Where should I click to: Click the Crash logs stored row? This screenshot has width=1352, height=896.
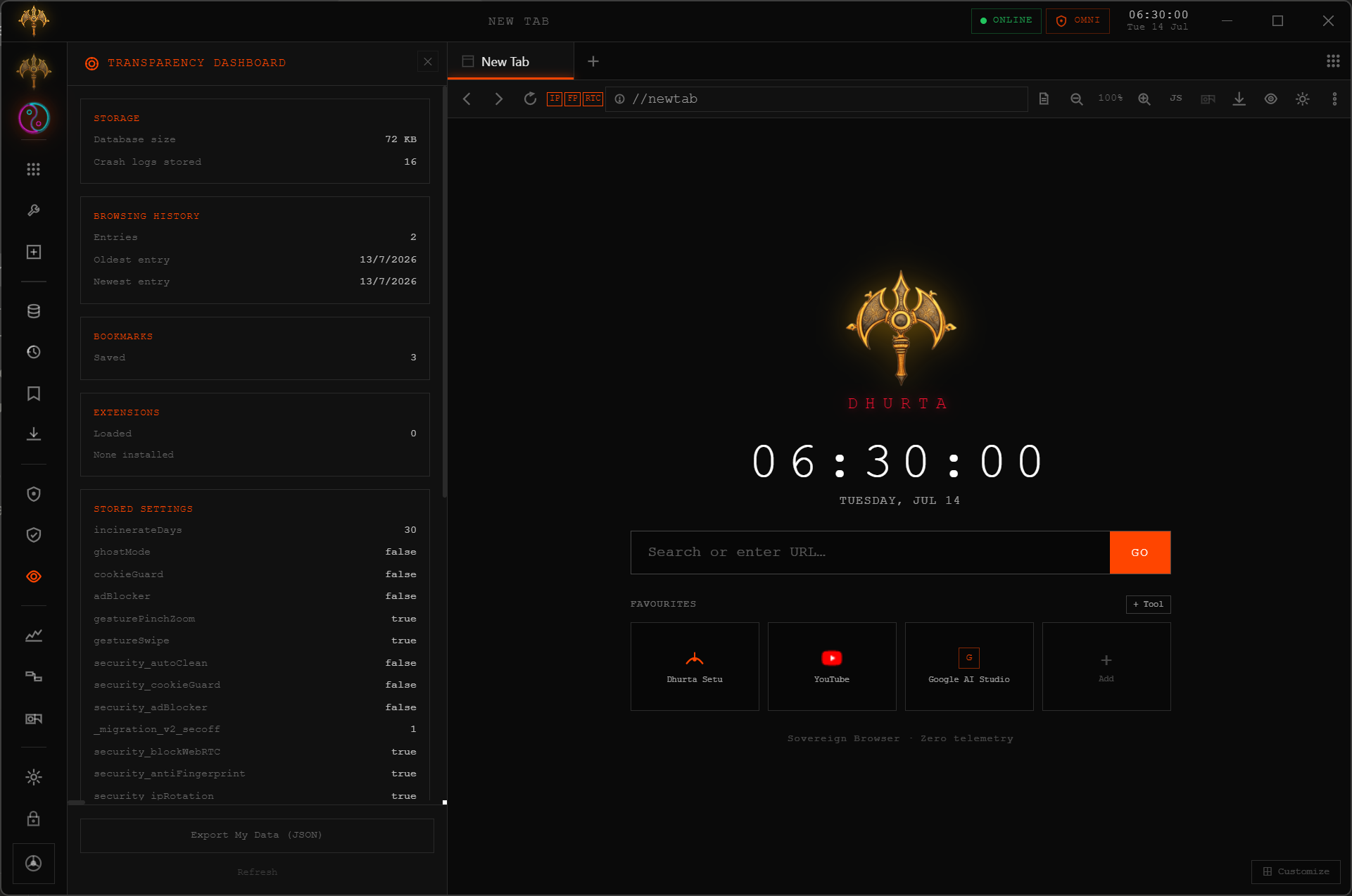coord(255,162)
